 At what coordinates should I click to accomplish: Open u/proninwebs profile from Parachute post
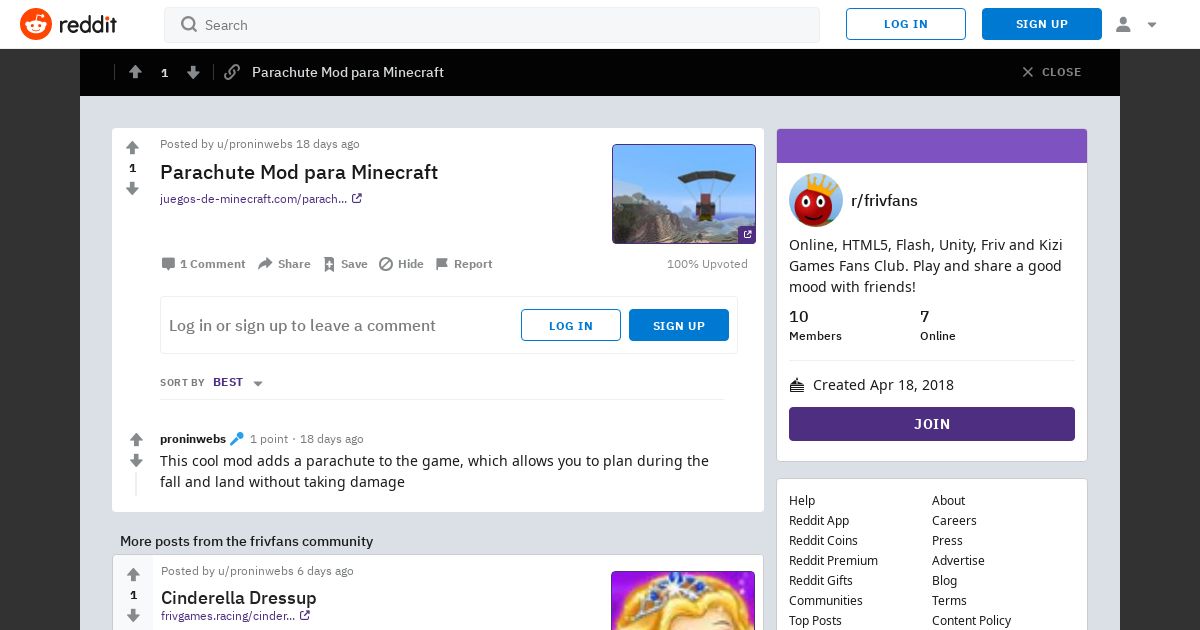[x=255, y=144]
